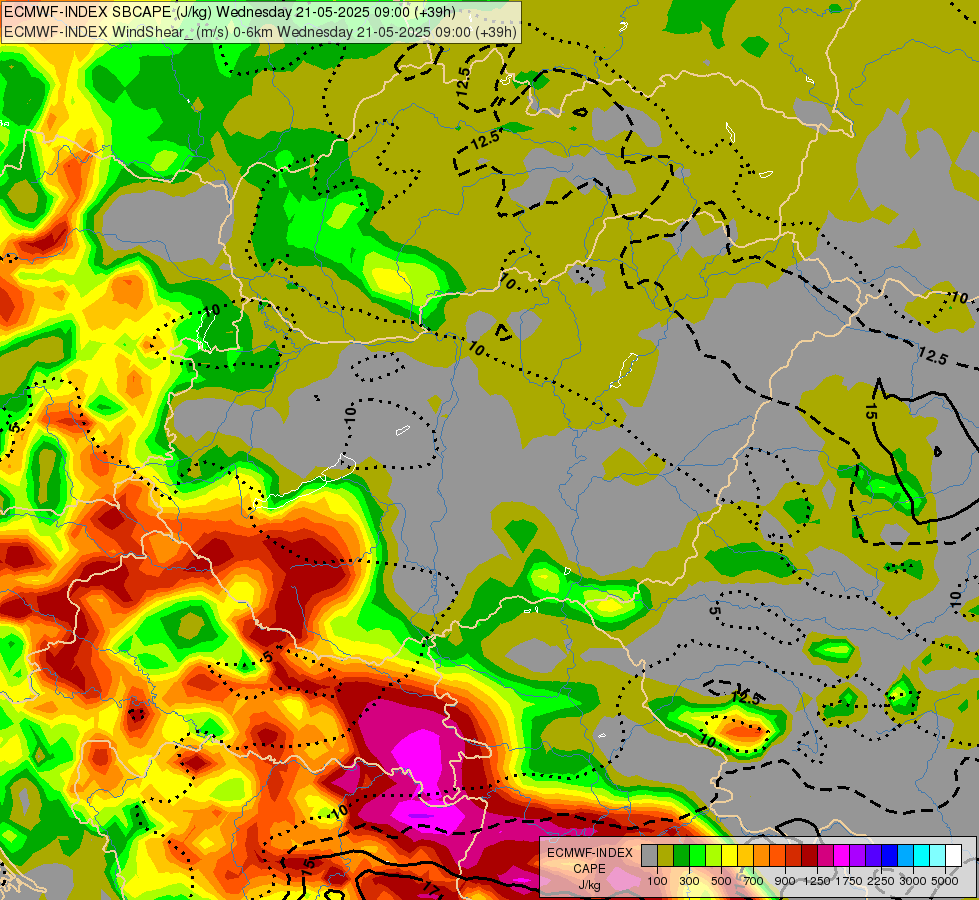Click the olive swatch in the CAPE legend
The width and height of the screenshot is (979, 900).
[666, 855]
